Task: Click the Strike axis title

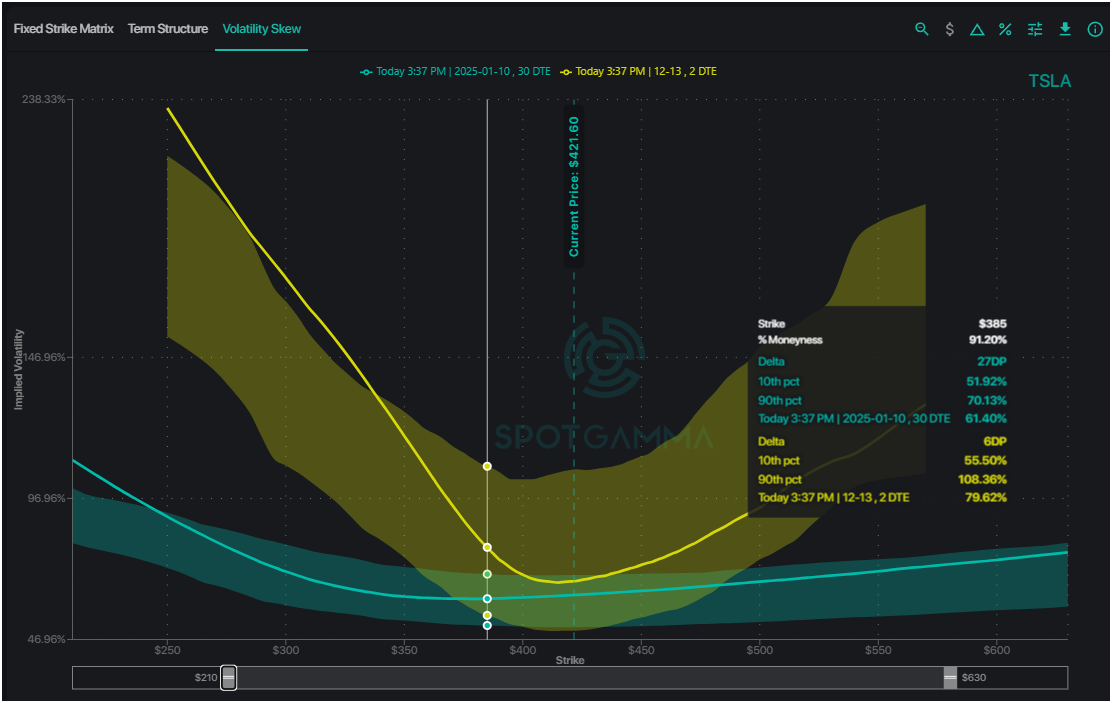Action: (570, 660)
